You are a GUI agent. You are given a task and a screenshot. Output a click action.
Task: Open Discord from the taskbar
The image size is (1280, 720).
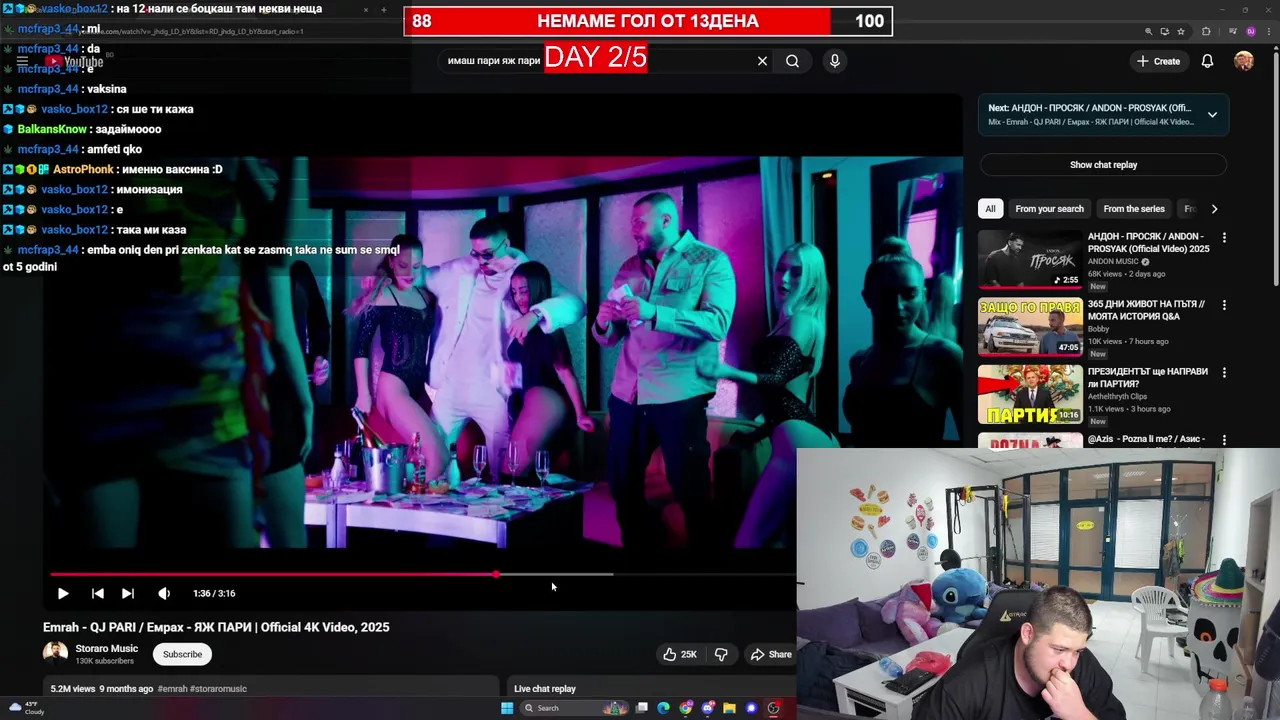click(x=708, y=708)
